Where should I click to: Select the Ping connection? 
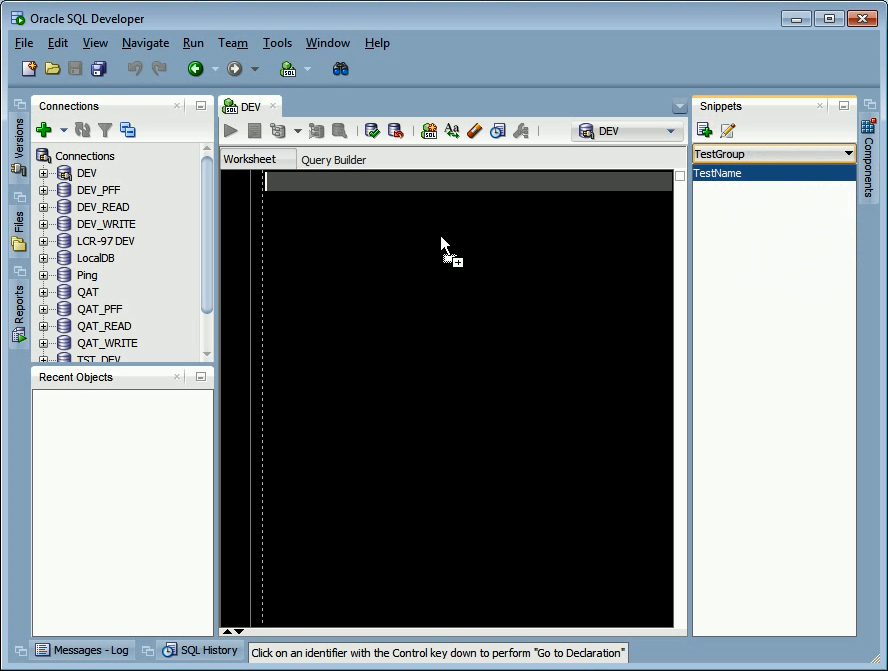87,275
